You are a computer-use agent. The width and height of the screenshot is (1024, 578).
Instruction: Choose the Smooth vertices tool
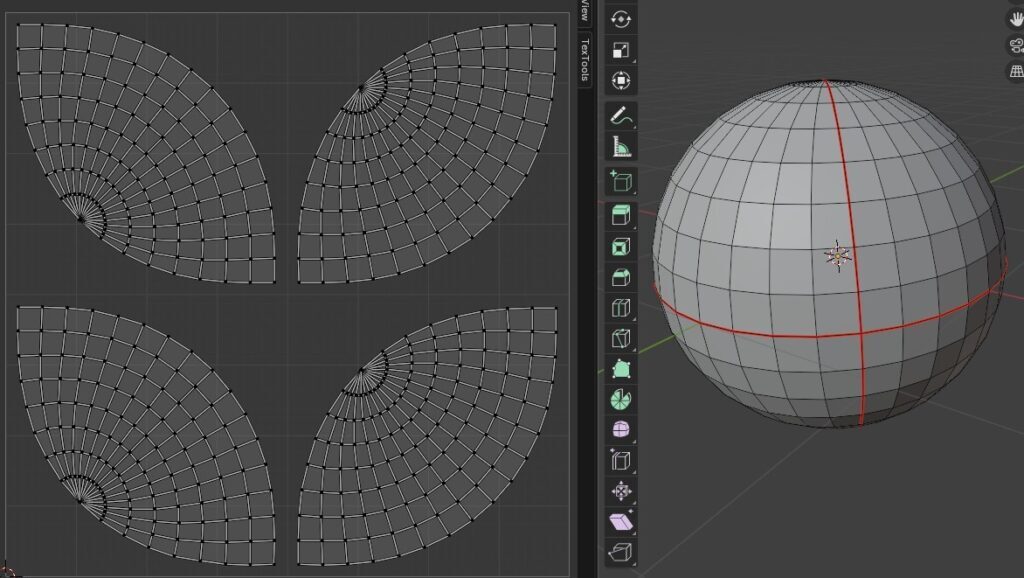click(x=620, y=430)
